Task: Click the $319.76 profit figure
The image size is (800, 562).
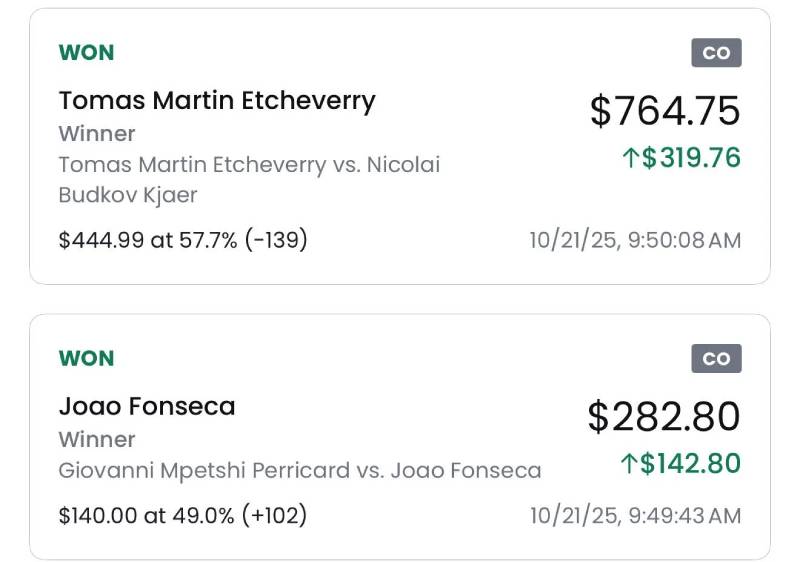Action: 691,158
